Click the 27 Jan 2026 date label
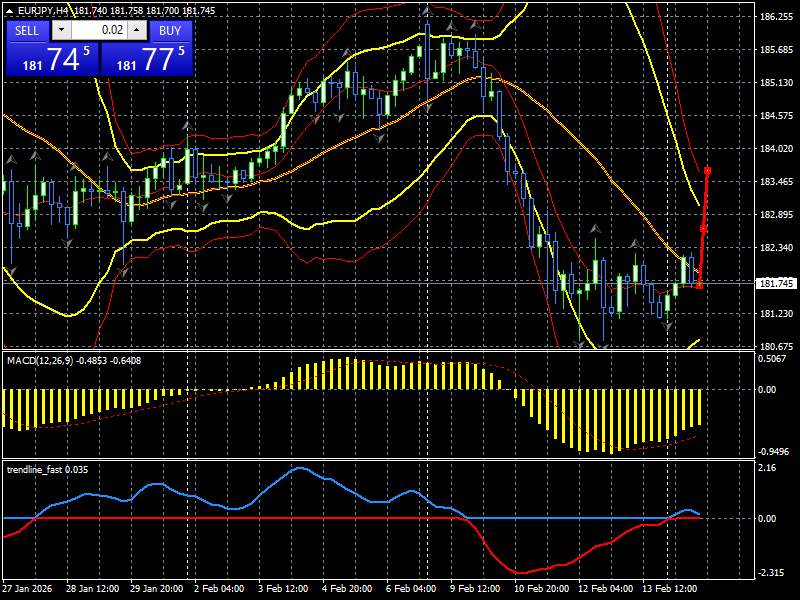This screenshot has height=600, width=800. [27, 588]
